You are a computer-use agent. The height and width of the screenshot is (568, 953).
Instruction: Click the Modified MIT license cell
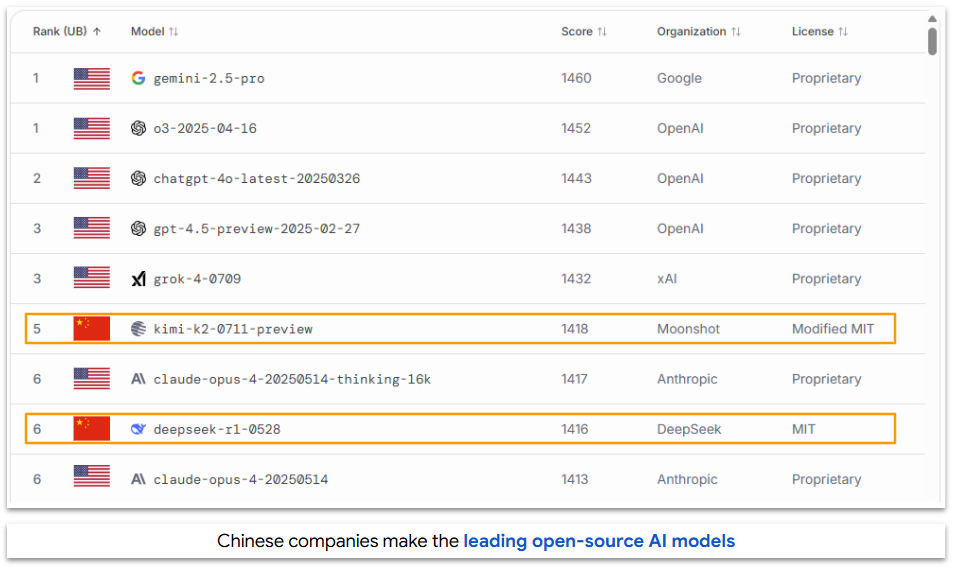coord(833,329)
